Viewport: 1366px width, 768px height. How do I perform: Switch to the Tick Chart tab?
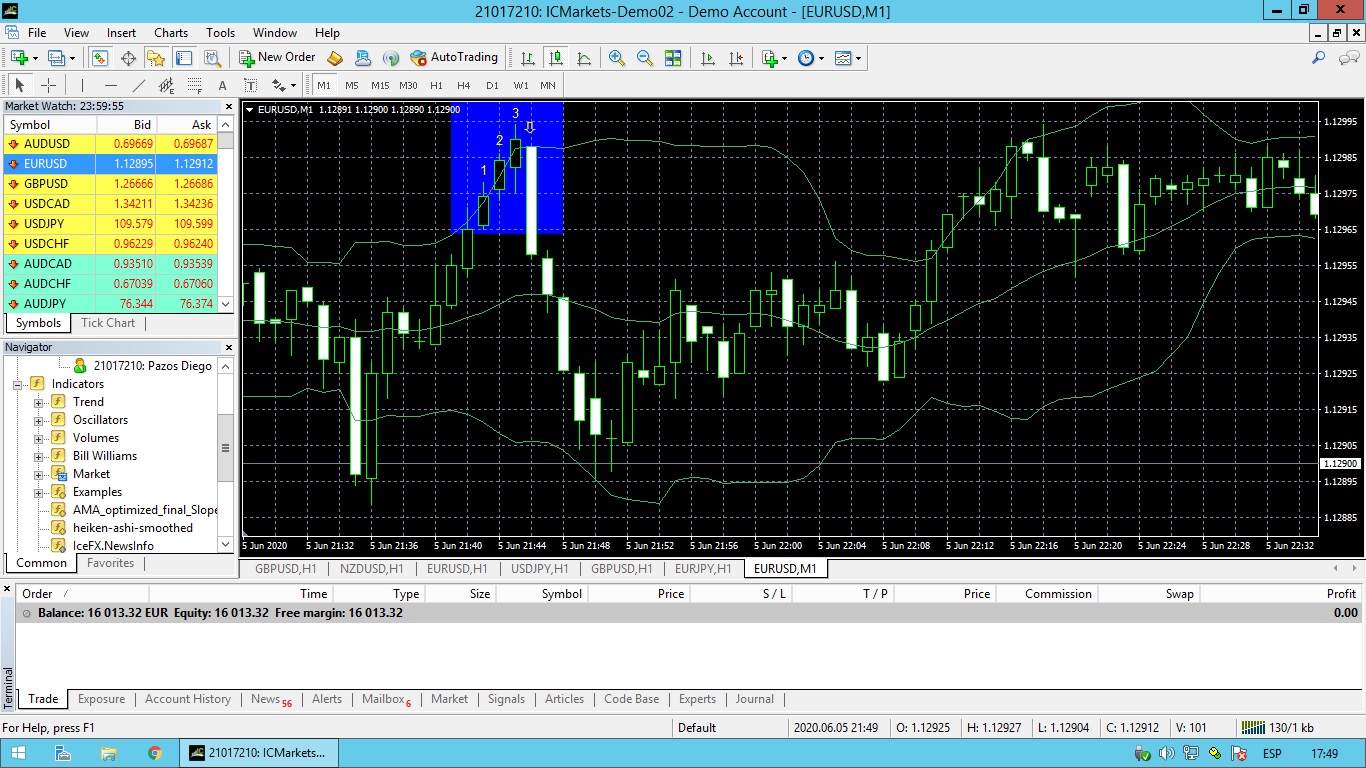click(x=108, y=323)
